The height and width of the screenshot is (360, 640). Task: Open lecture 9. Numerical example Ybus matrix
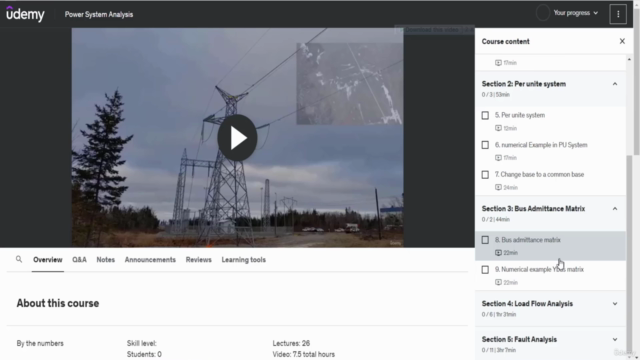(x=539, y=269)
